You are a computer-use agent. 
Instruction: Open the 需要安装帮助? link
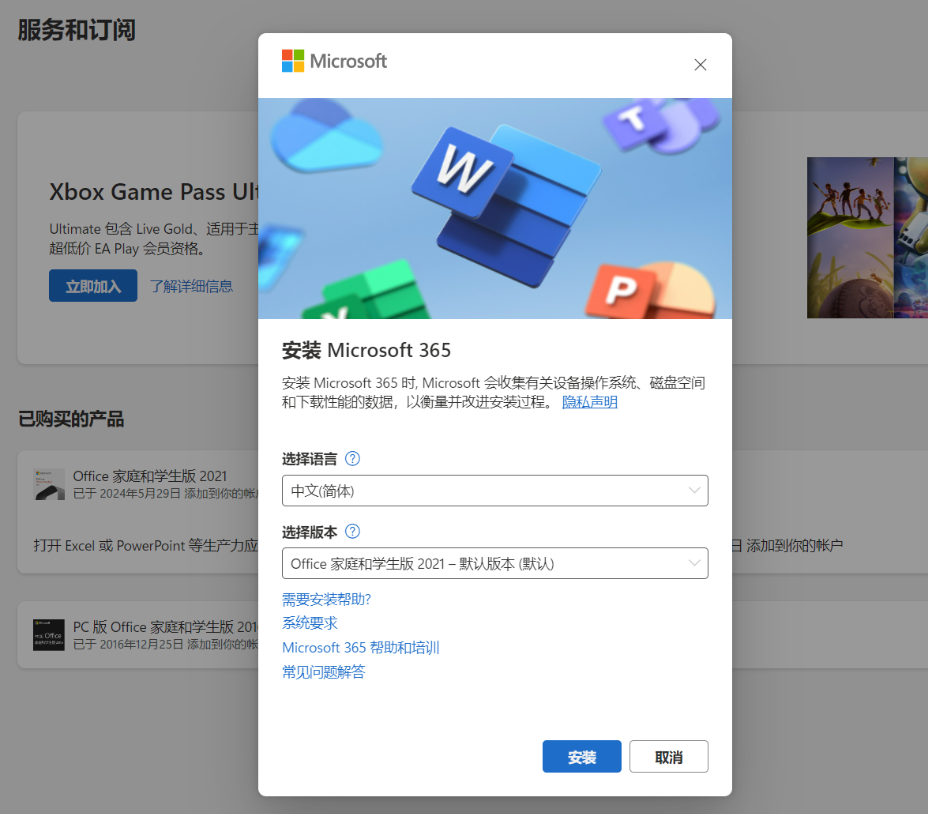pyautogui.click(x=326, y=599)
